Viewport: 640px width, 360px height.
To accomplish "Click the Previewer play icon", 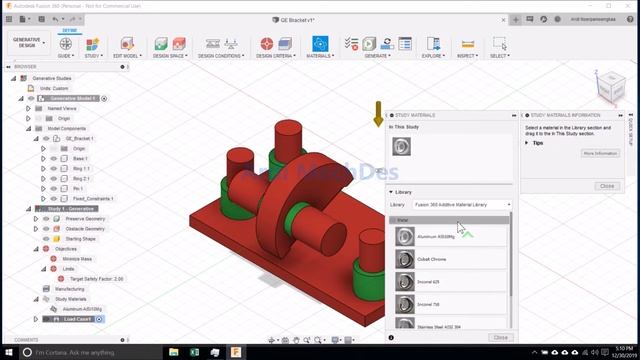I will tap(369, 44).
